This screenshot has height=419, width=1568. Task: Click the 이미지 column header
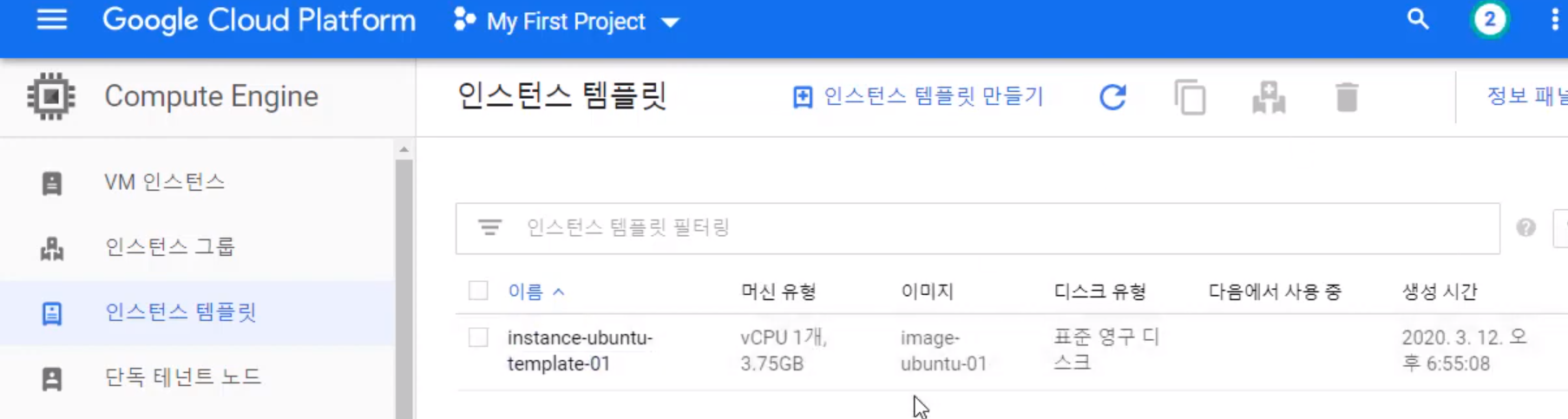click(x=927, y=291)
